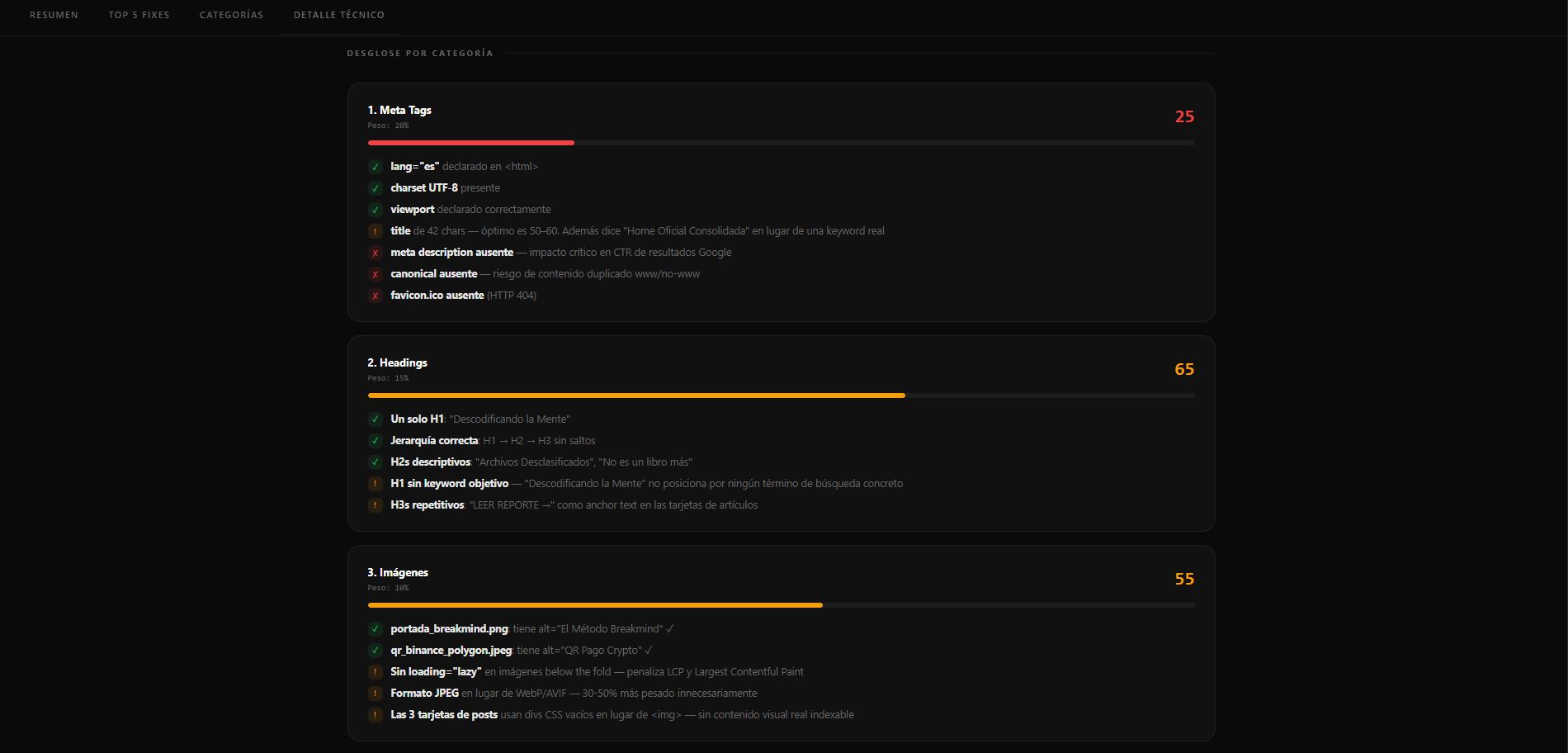Screen dimensions: 1568x753
Task: Click the warning icon next to Formato JPEG
Action: [375, 694]
